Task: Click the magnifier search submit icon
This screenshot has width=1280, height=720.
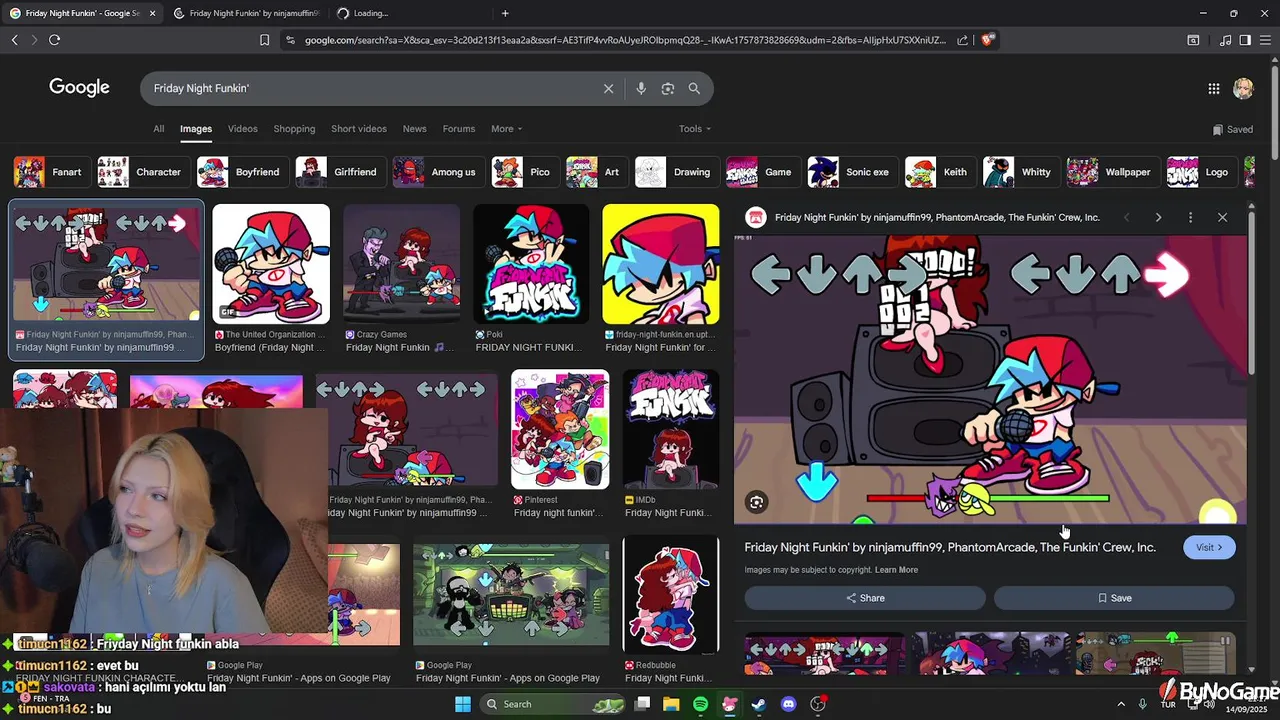Action: coord(694,88)
